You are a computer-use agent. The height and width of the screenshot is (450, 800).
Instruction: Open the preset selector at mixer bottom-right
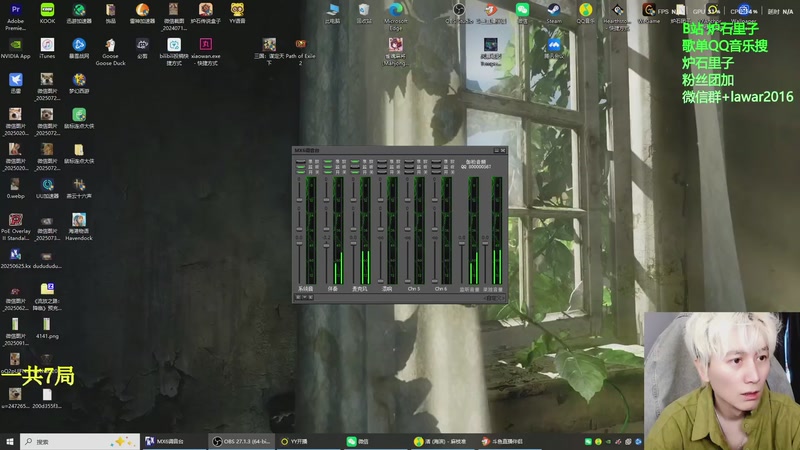tap(494, 298)
